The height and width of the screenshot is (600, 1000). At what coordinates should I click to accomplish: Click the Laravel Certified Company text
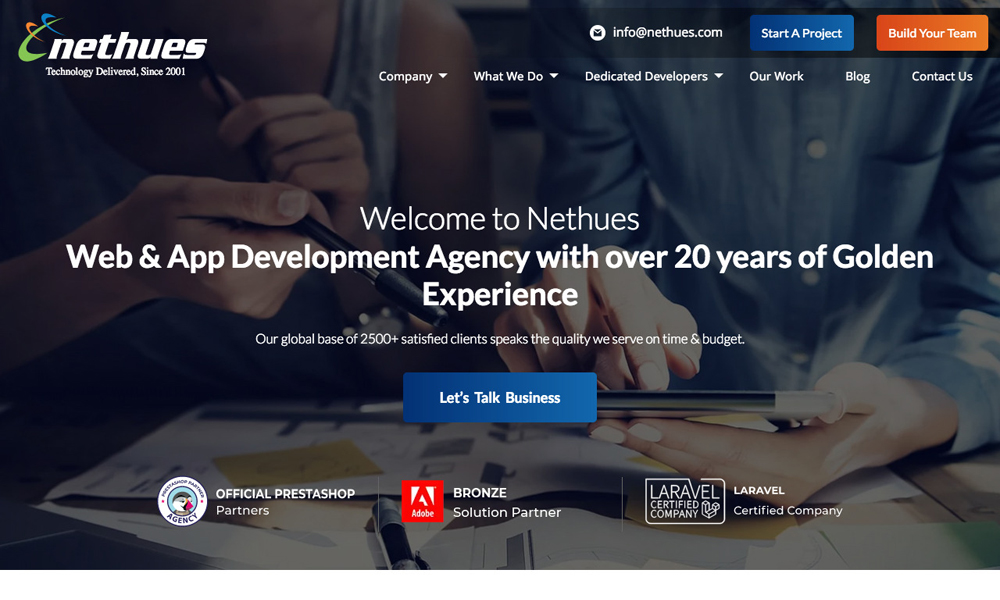pyautogui.click(x=788, y=501)
